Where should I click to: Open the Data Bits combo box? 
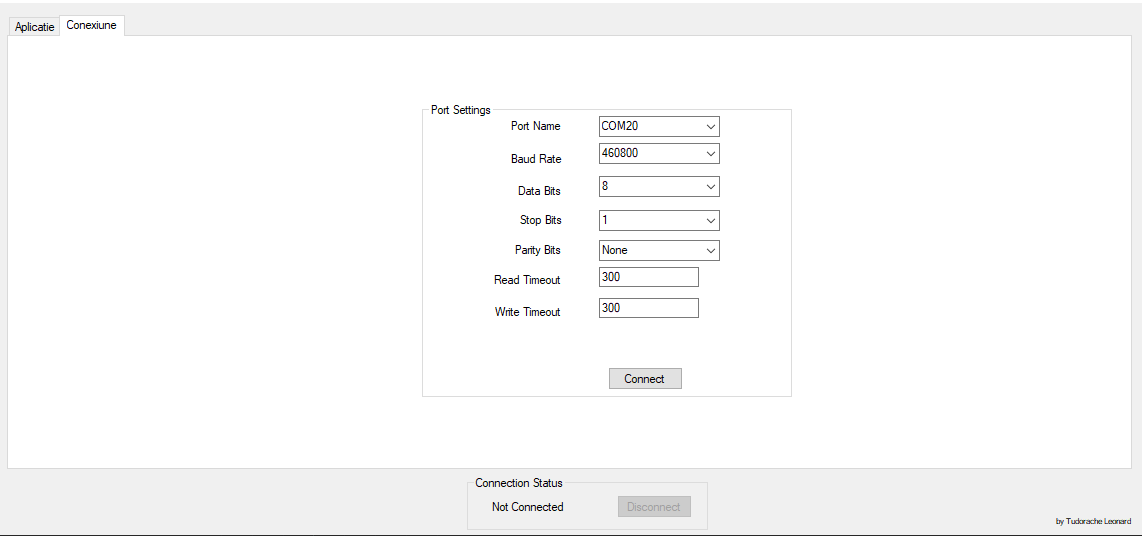[x=659, y=187]
